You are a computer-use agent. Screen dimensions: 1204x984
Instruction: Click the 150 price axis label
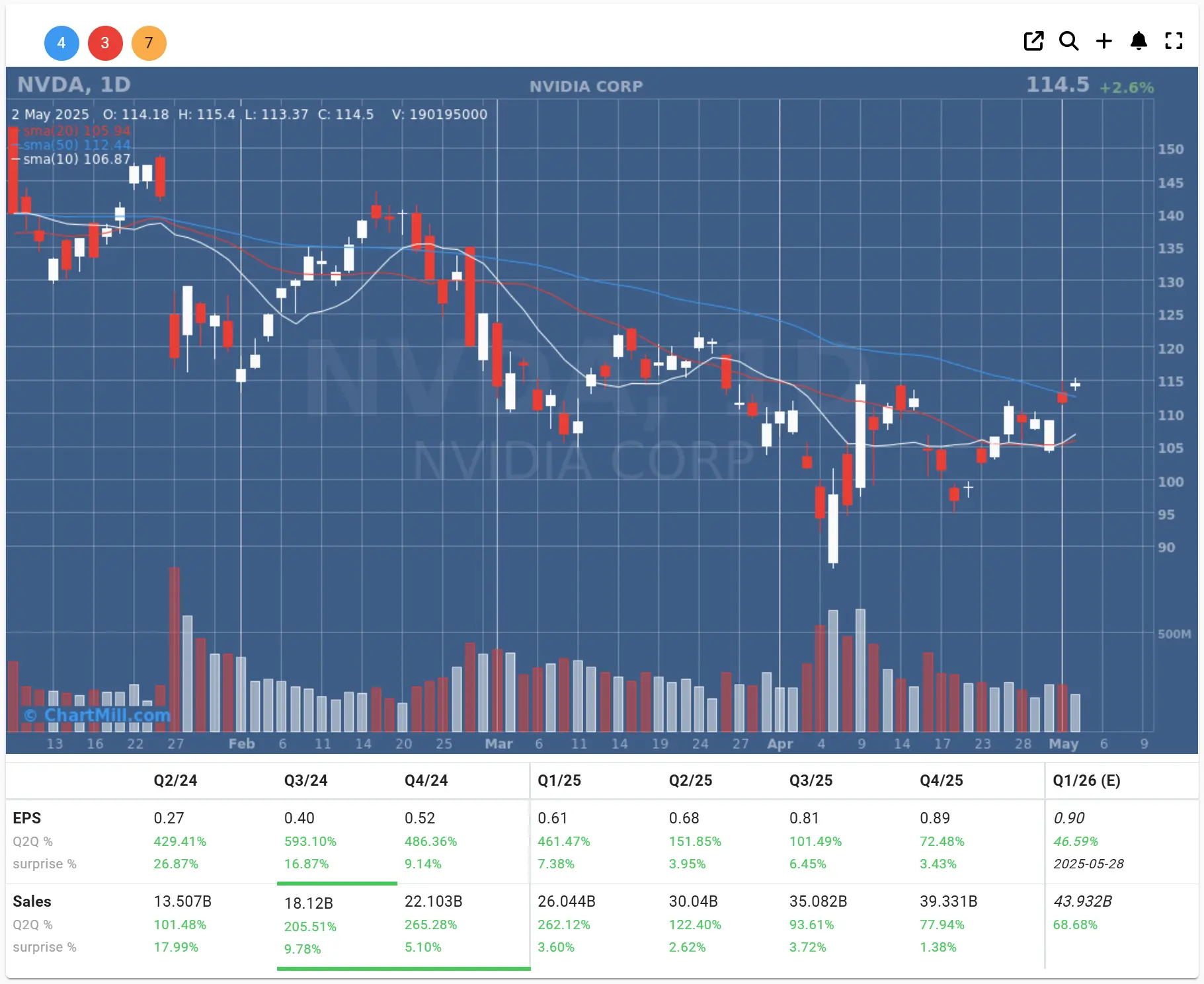1170,149
